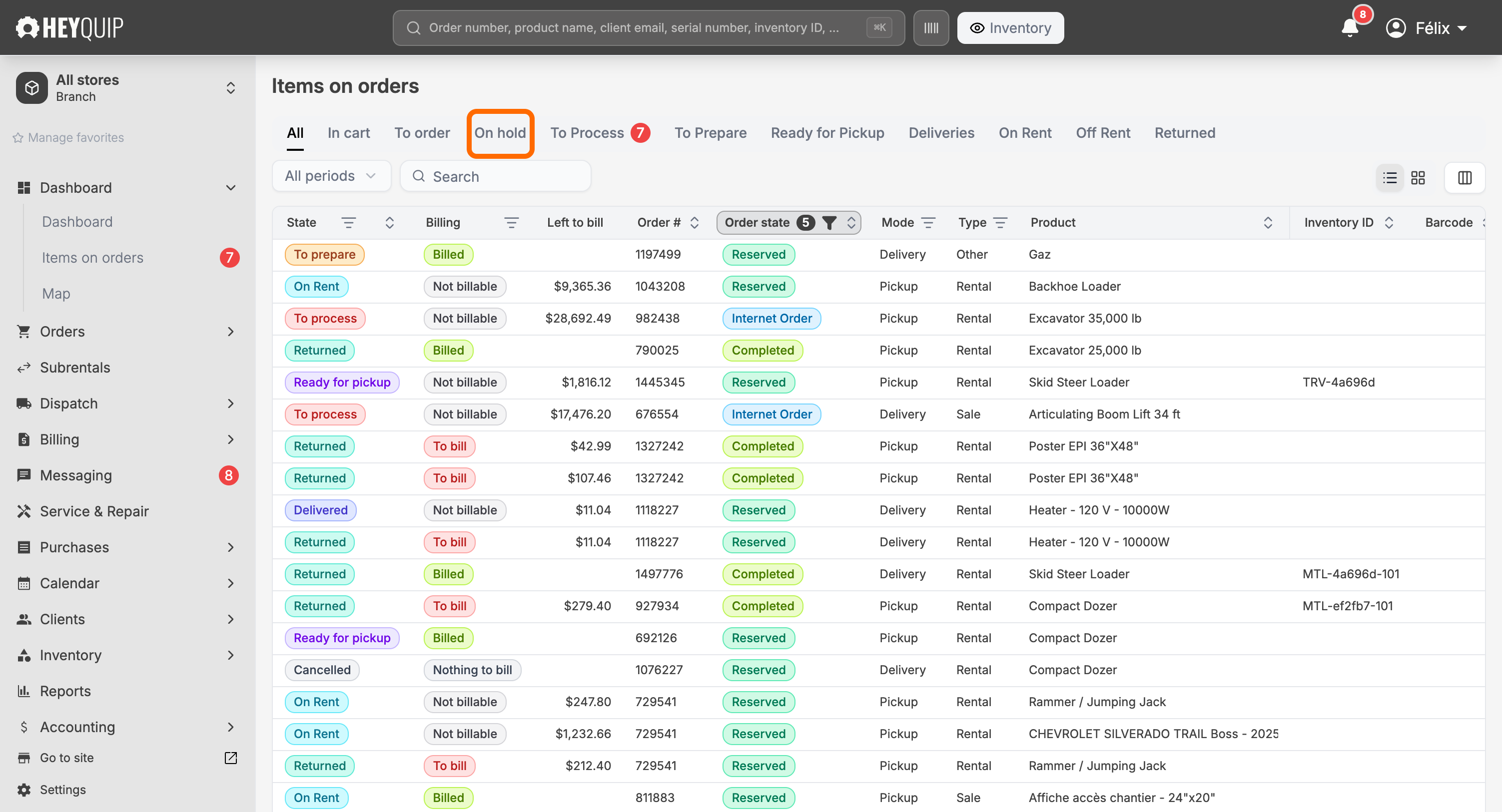Toggle the Inventory view button
The height and width of the screenshot is (812, 1502).
1010,28
